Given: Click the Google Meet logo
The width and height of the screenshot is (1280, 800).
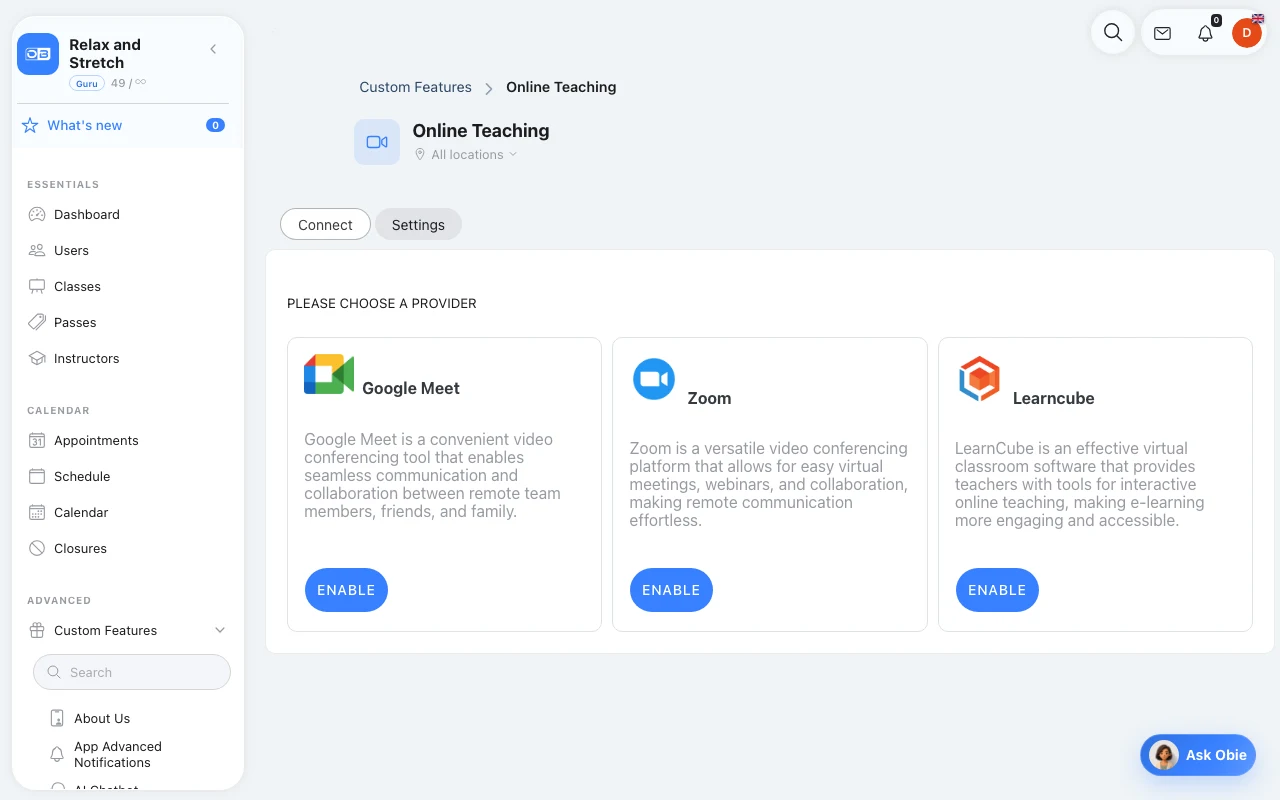Looking at the screenshot, I should (x=329, y=374).
